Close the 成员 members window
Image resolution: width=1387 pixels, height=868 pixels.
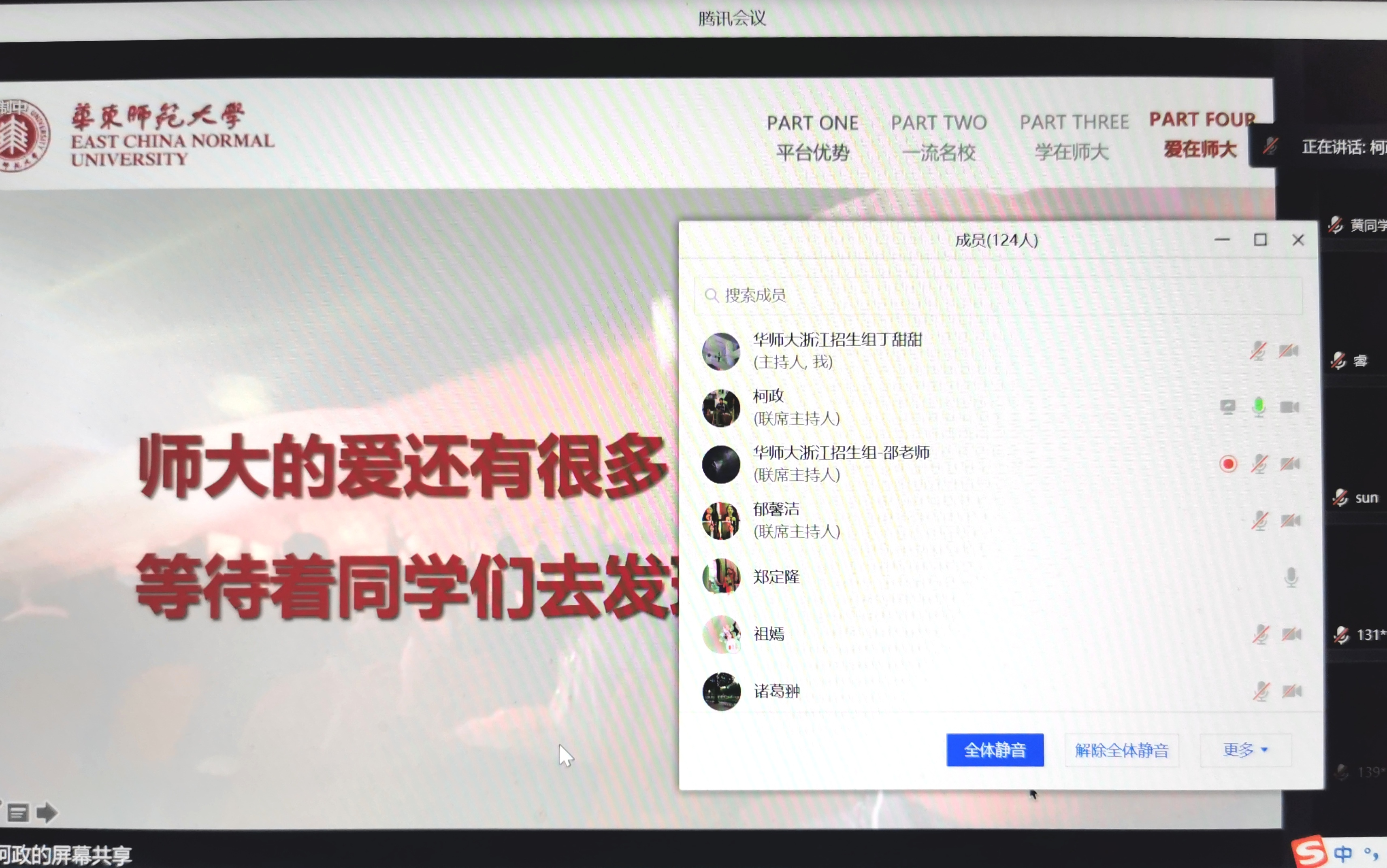coord(1298,240)
